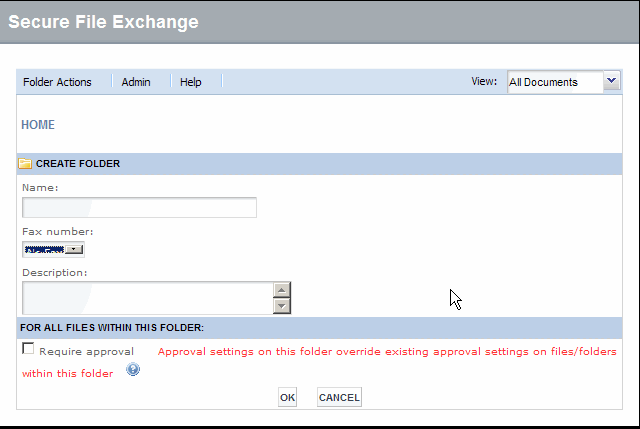The height and width of the screenshot is (429, 640).
Task: Click the Create Folder icon
Action: (25, 164)
